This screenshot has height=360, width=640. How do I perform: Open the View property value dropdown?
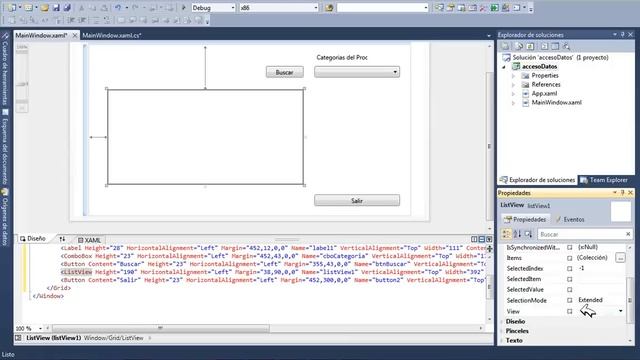(621, 311)
